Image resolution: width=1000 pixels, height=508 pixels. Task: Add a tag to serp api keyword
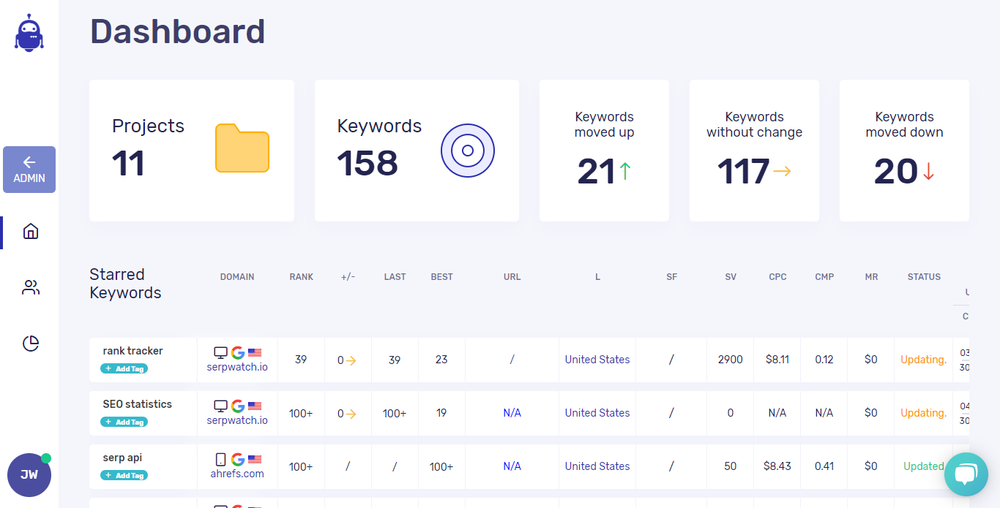pos(124,475)
